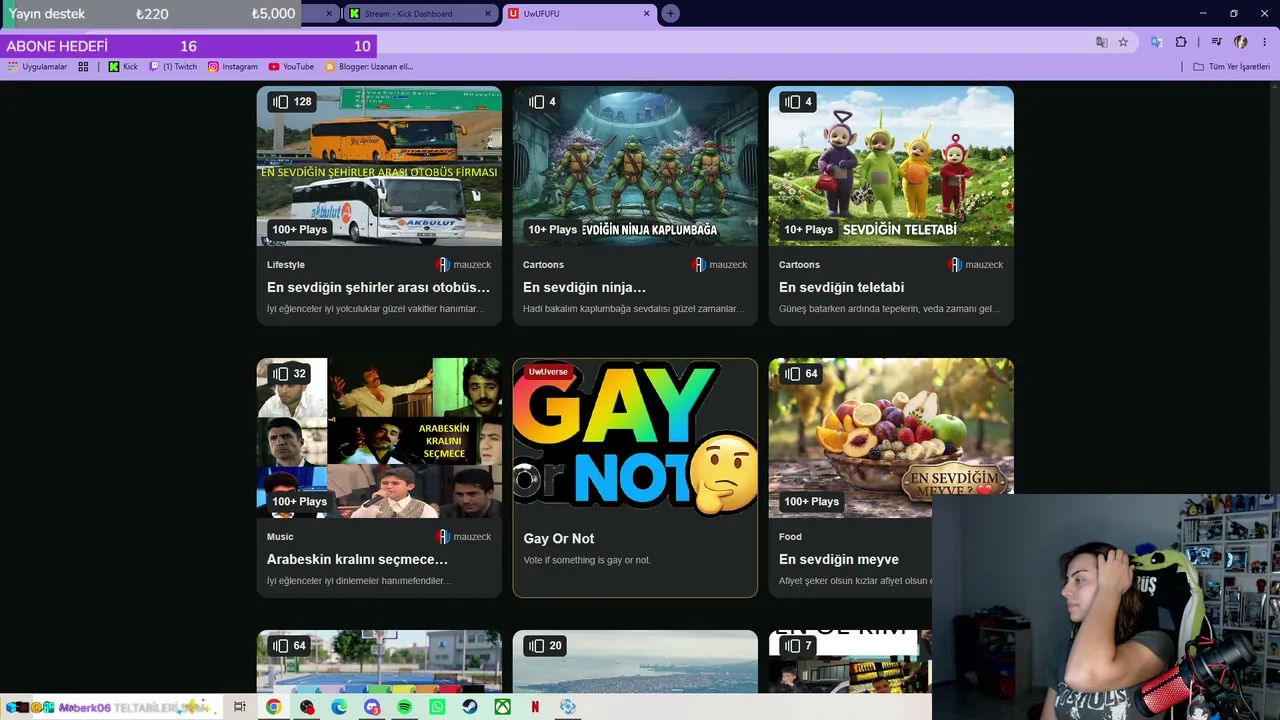The width and height of the screenshot is (1280, 720).
Task: Switch to the Stream - Kick Dashboard tab
Action: point(420,14)
